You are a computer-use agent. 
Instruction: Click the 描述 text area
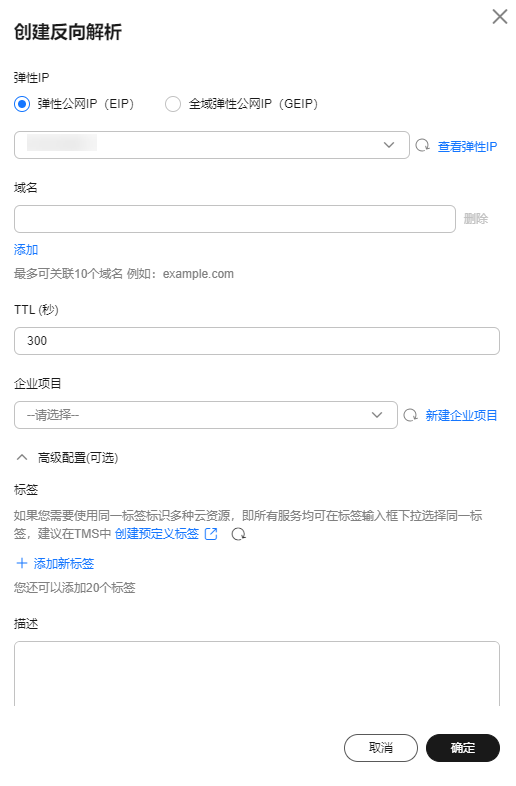(257, 674)
